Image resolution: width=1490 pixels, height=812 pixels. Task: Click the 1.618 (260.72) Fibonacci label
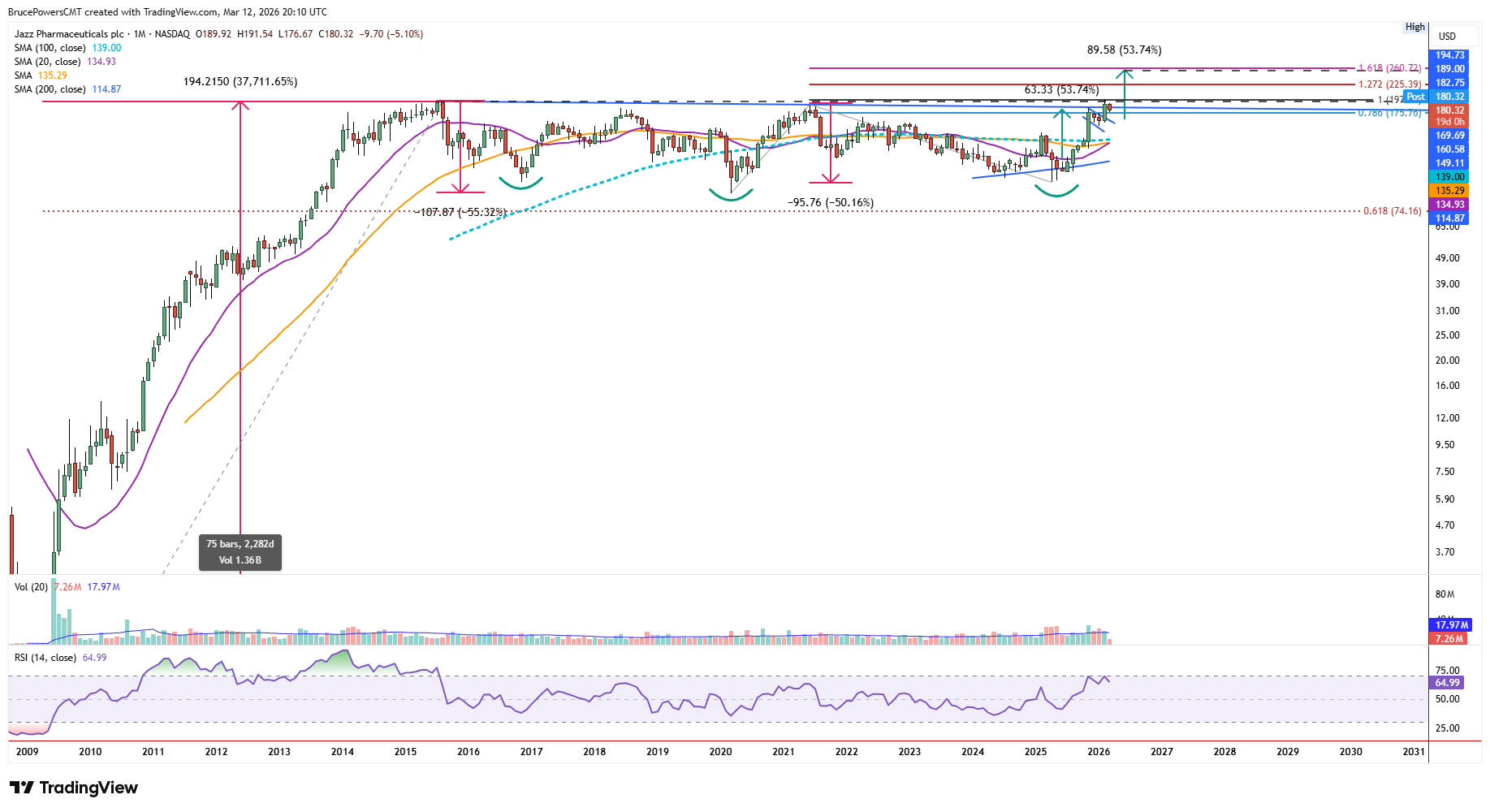1390,68
